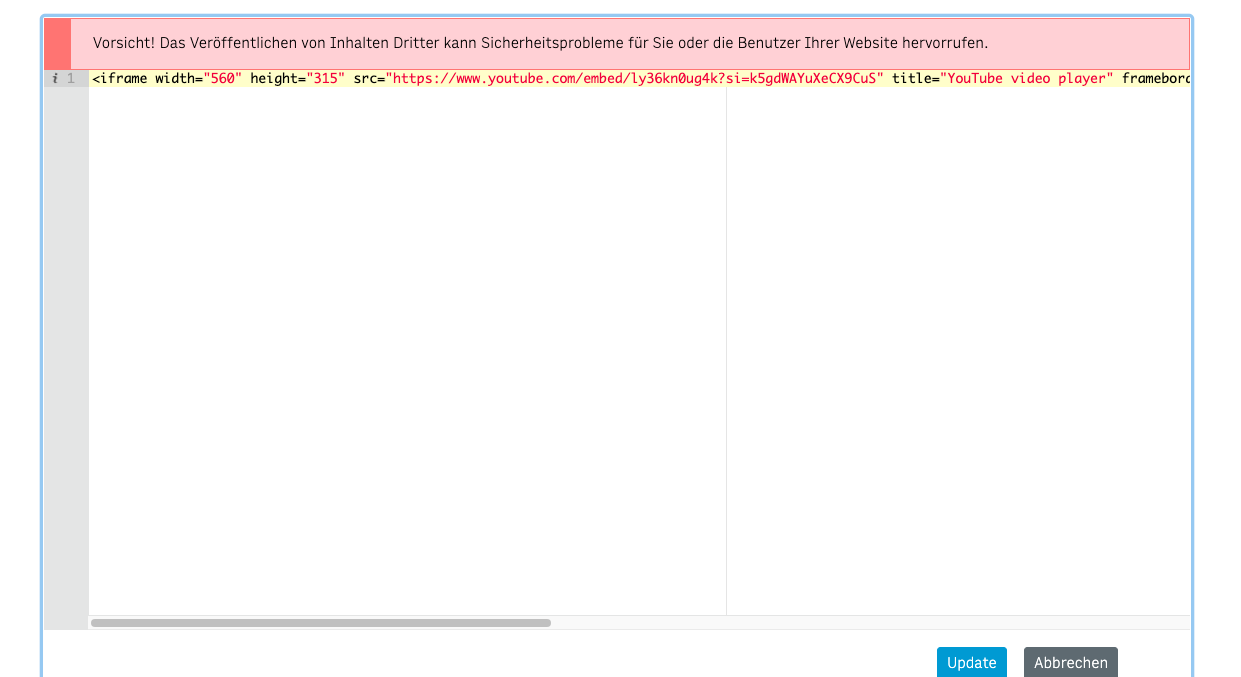This screenshot has width=1241, height=677.
Task: Click the vertical print margin line in editor
Action: [x=726, y=350]
